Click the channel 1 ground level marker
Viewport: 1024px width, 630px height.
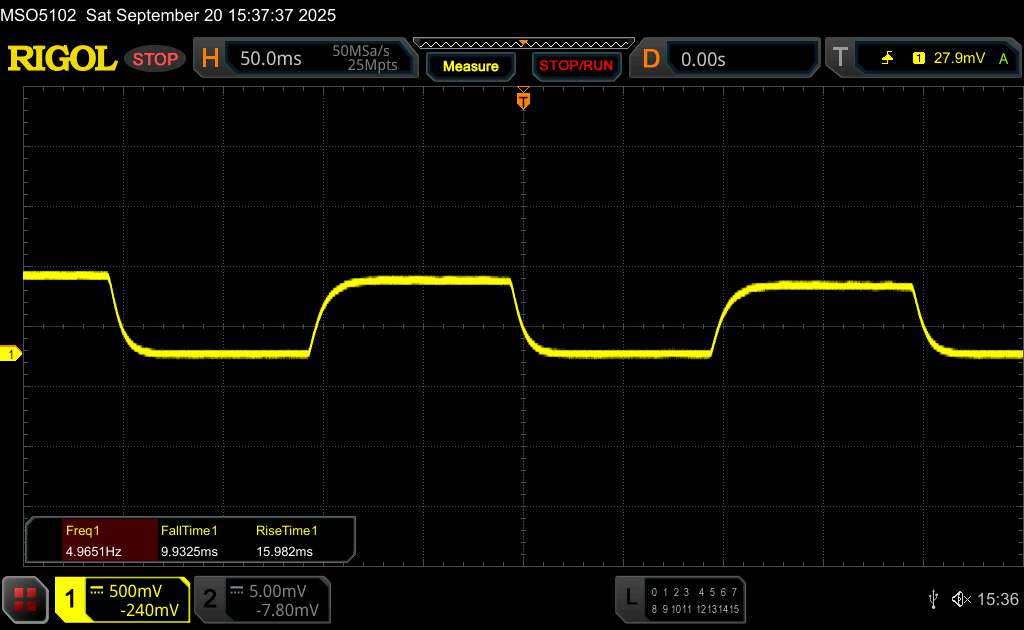11,354
